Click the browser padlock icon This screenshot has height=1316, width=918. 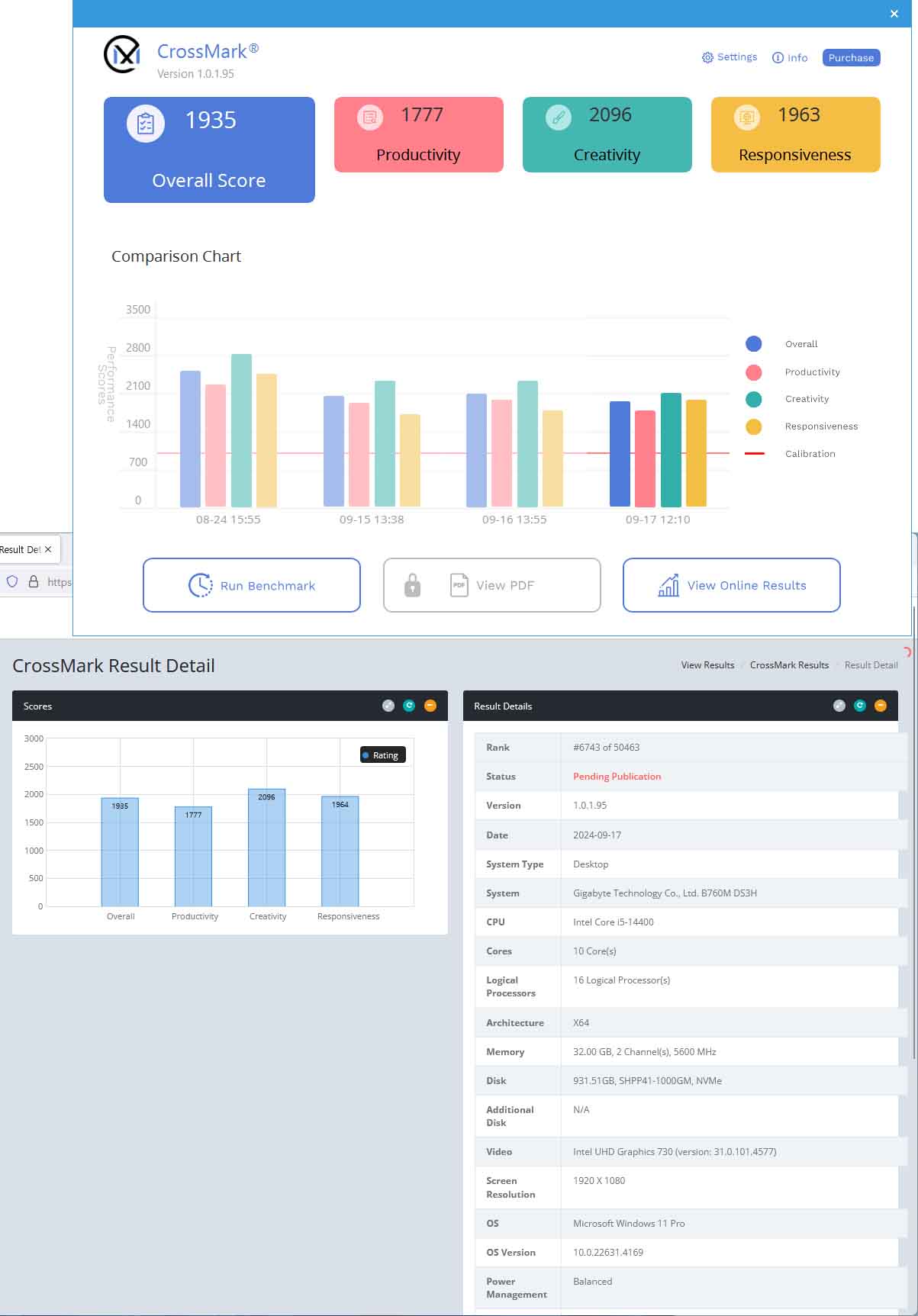coord(34,581)
